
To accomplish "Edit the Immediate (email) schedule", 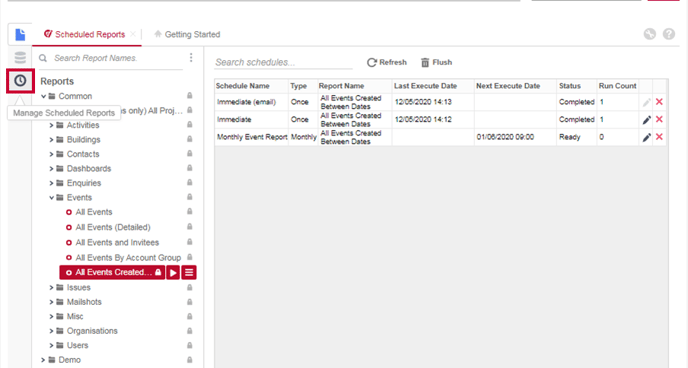I will tap(646, 102).
